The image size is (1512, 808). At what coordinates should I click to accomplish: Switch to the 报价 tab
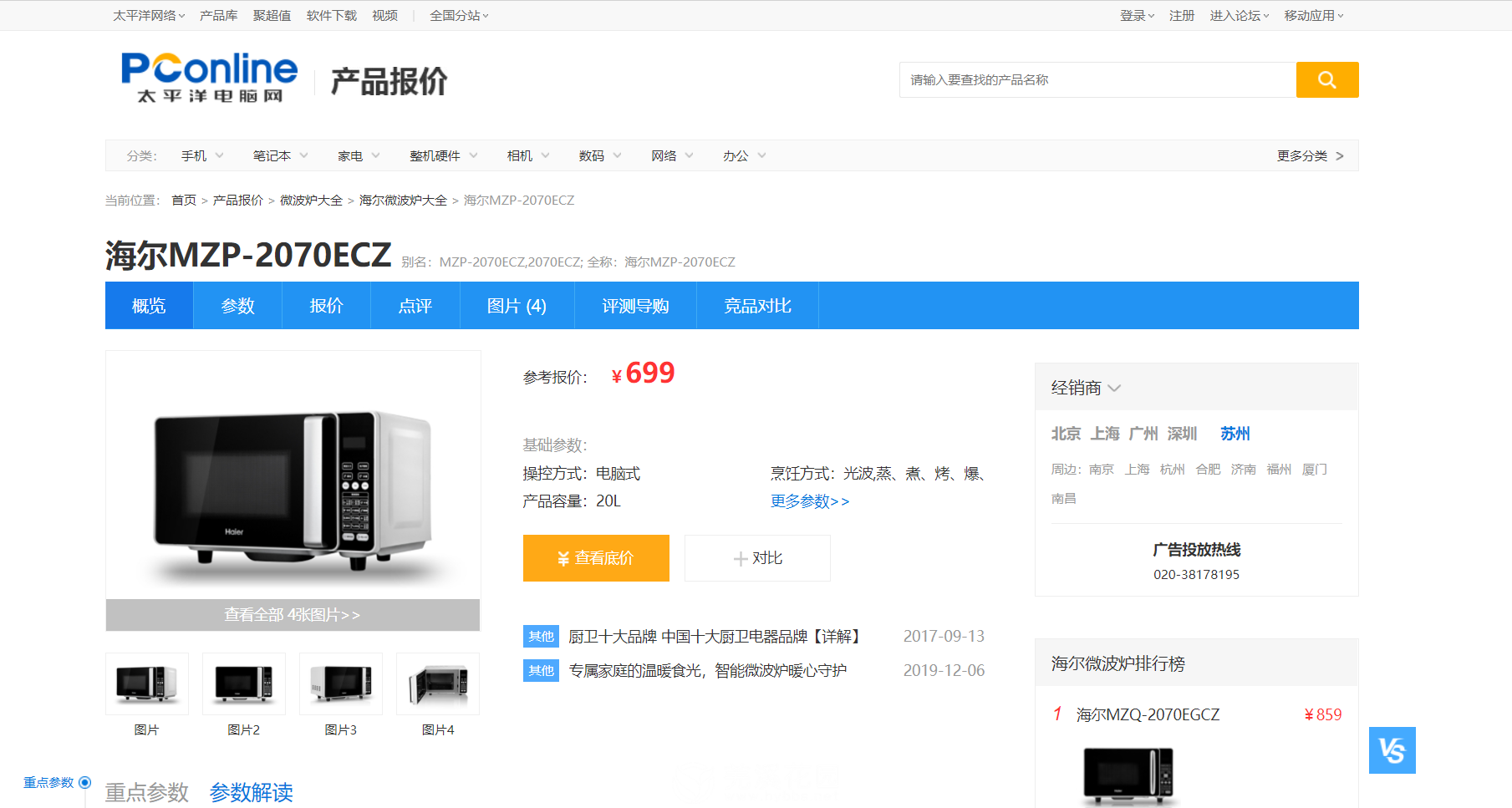pos(326,306)
